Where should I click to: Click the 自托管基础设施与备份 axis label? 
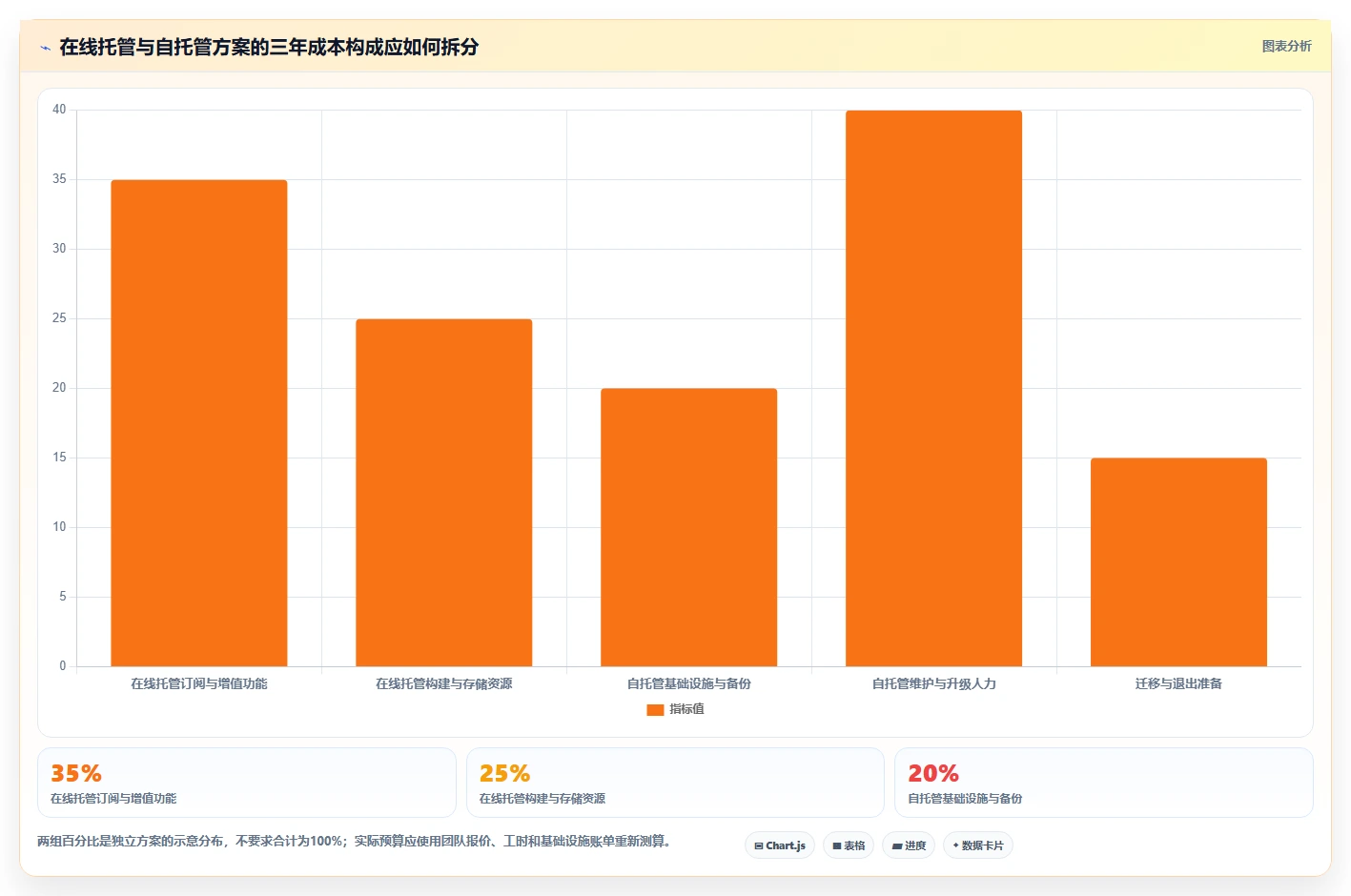(x=689, y=683)
